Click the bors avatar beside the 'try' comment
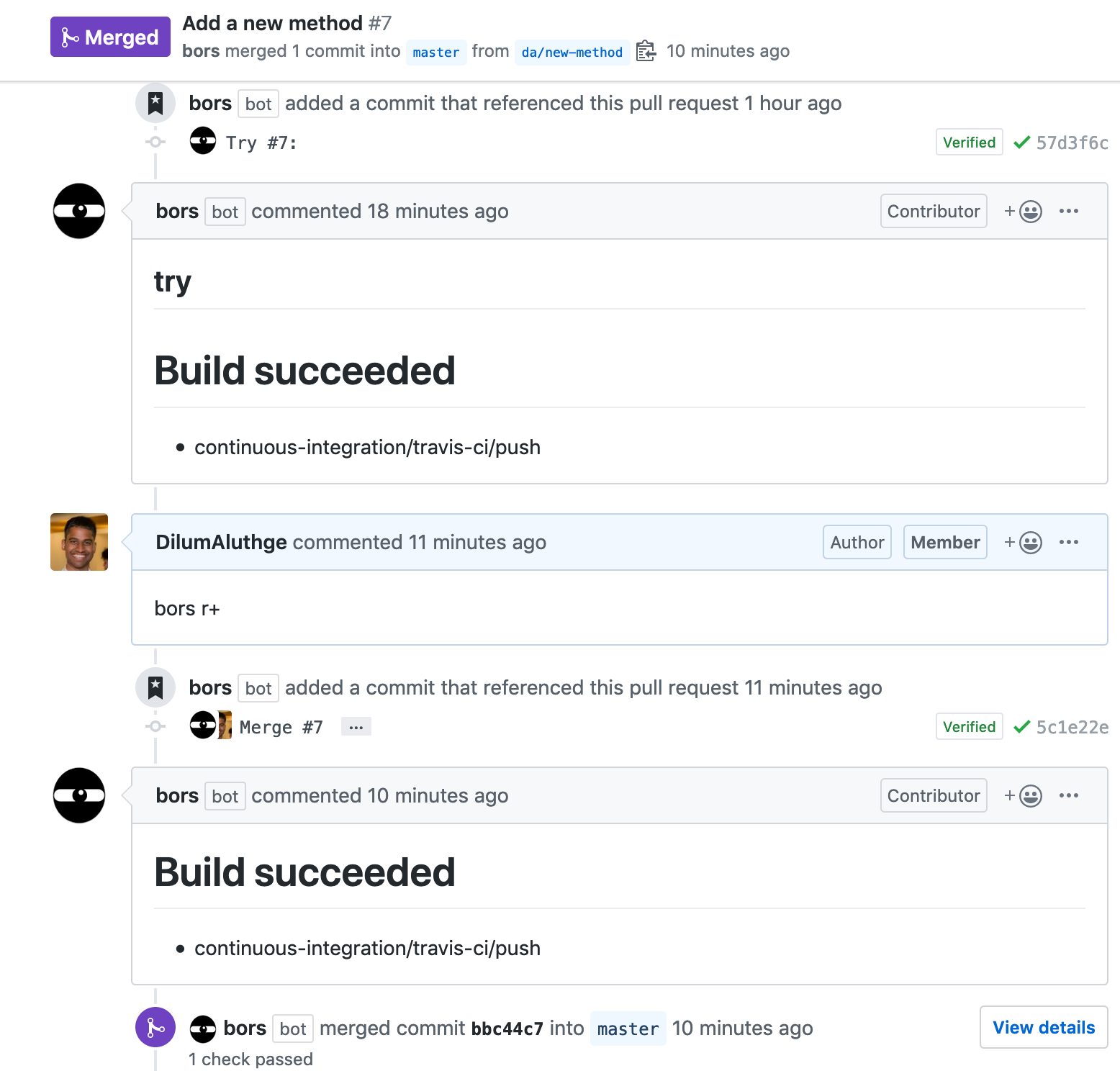 tap(79, 211)
